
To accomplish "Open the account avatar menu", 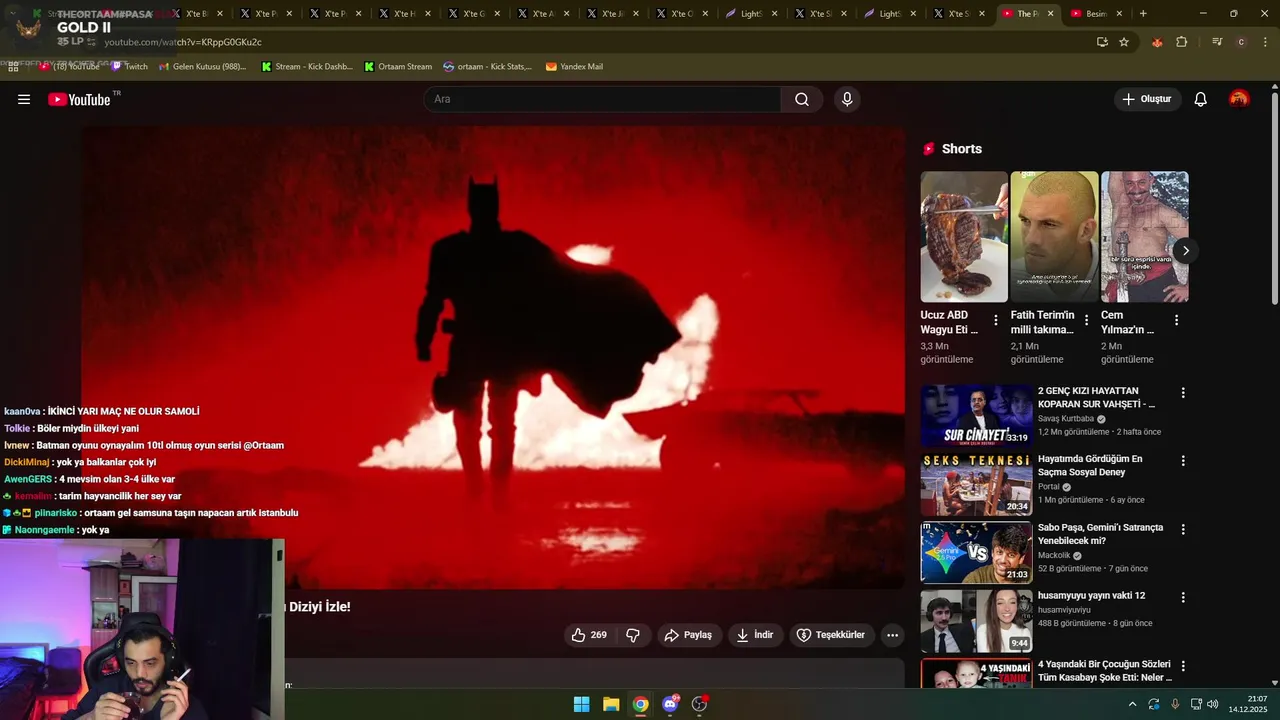I will coord(1239,99).
